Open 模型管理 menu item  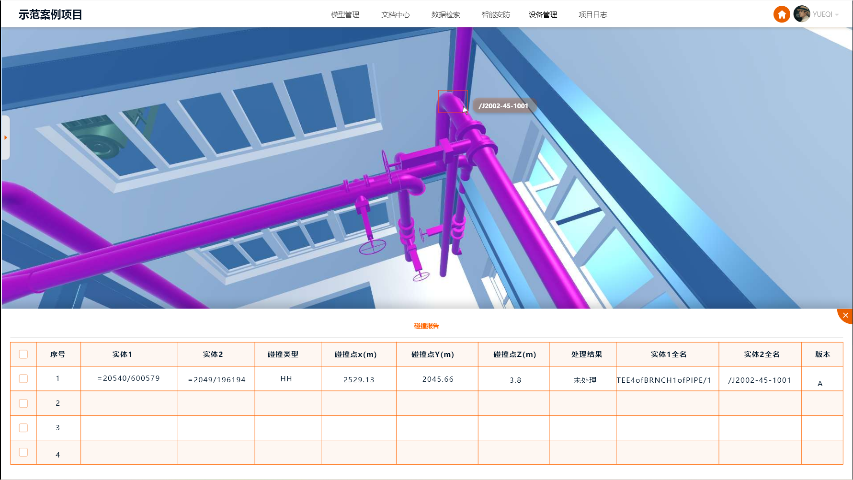click(x=345, y=15)
